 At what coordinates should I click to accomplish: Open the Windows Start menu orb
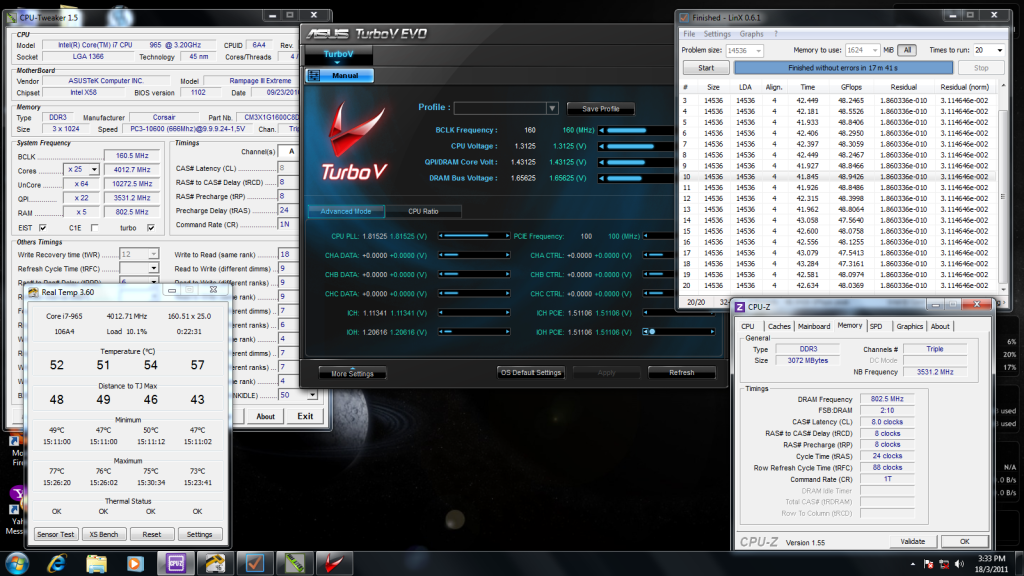16,563
